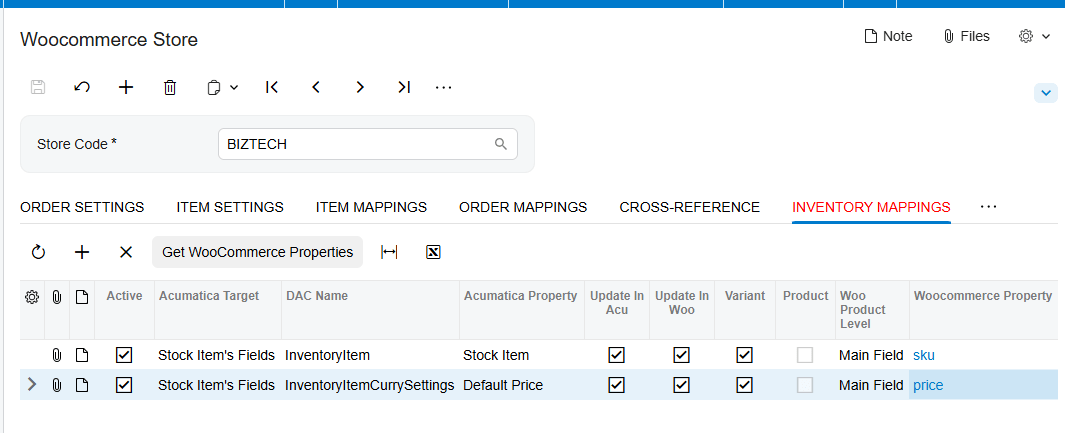
Task: Go to the next record
Action: point(360,87)
